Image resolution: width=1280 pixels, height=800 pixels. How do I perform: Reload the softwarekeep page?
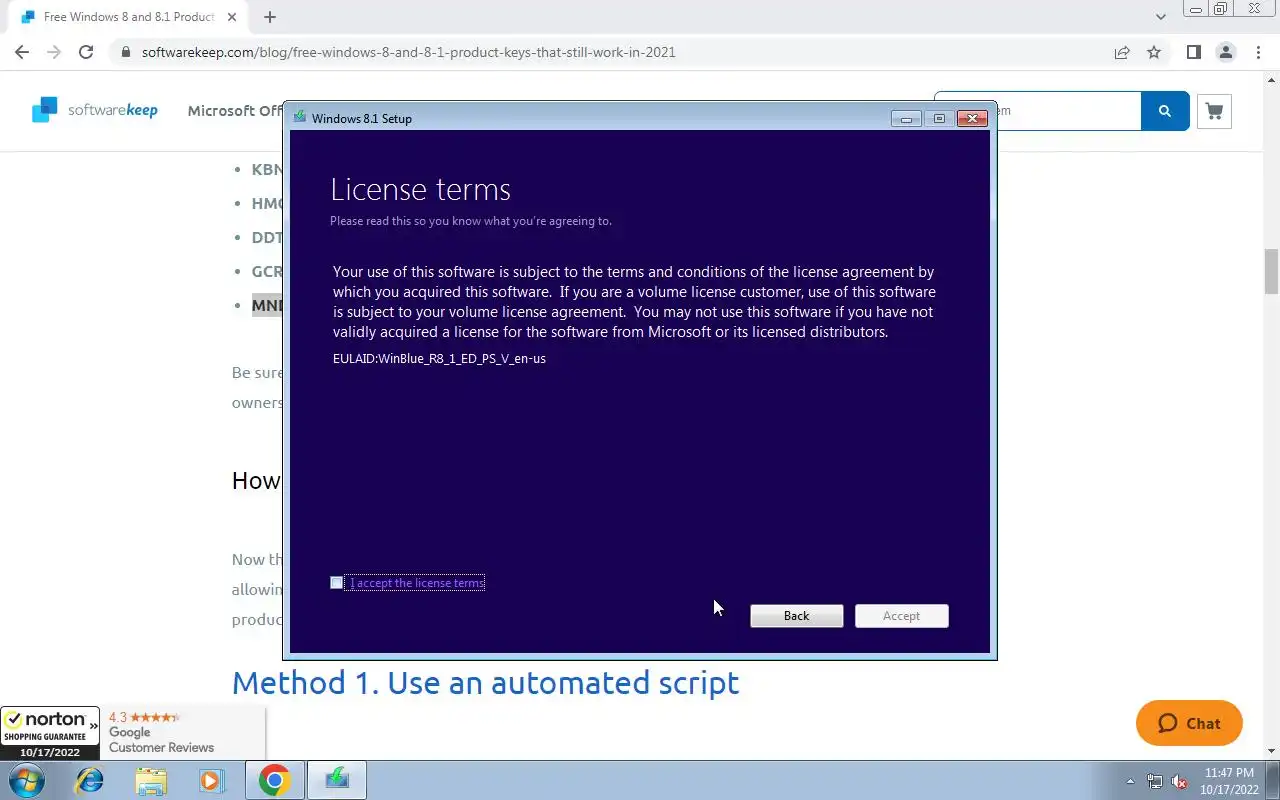point(86,52)
